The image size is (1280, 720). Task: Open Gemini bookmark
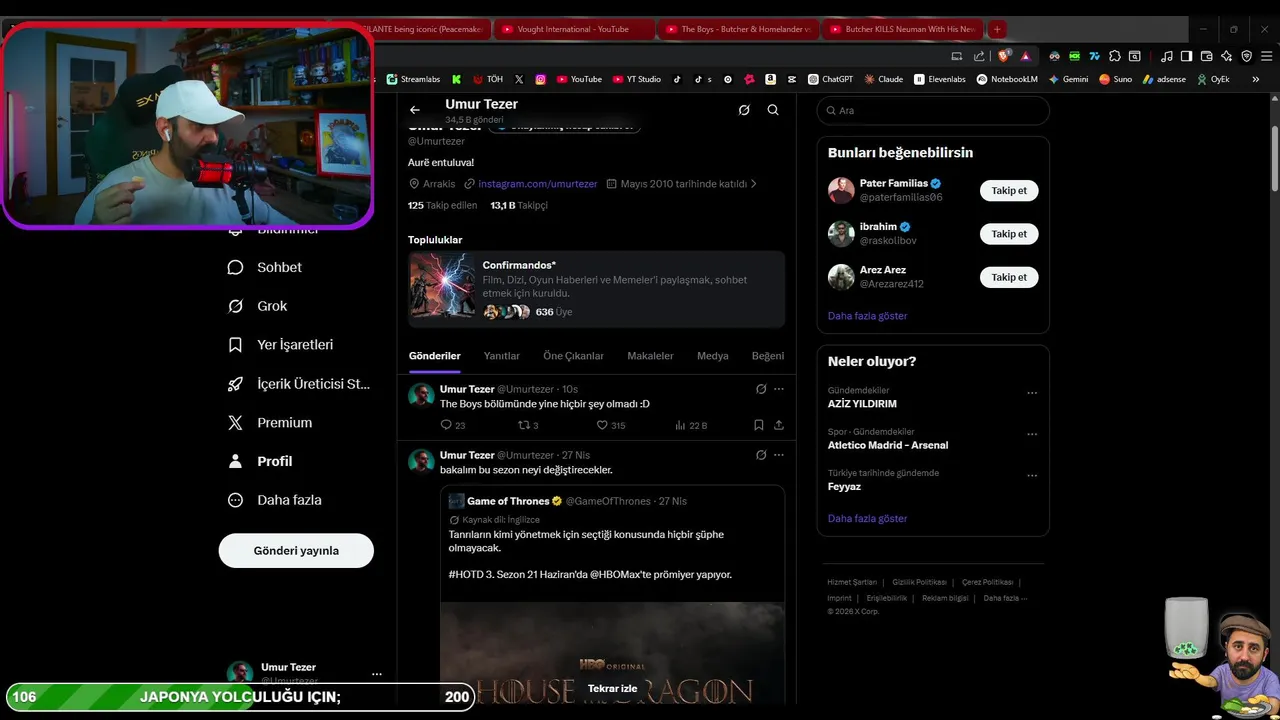coord(1068,79)
